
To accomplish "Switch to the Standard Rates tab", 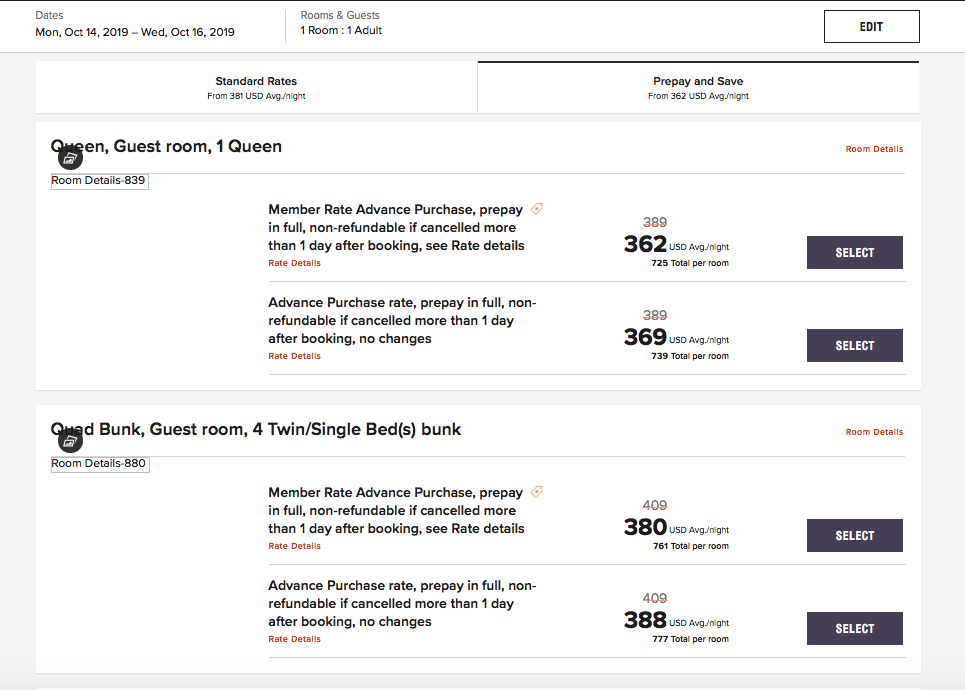I will point(256,87).
